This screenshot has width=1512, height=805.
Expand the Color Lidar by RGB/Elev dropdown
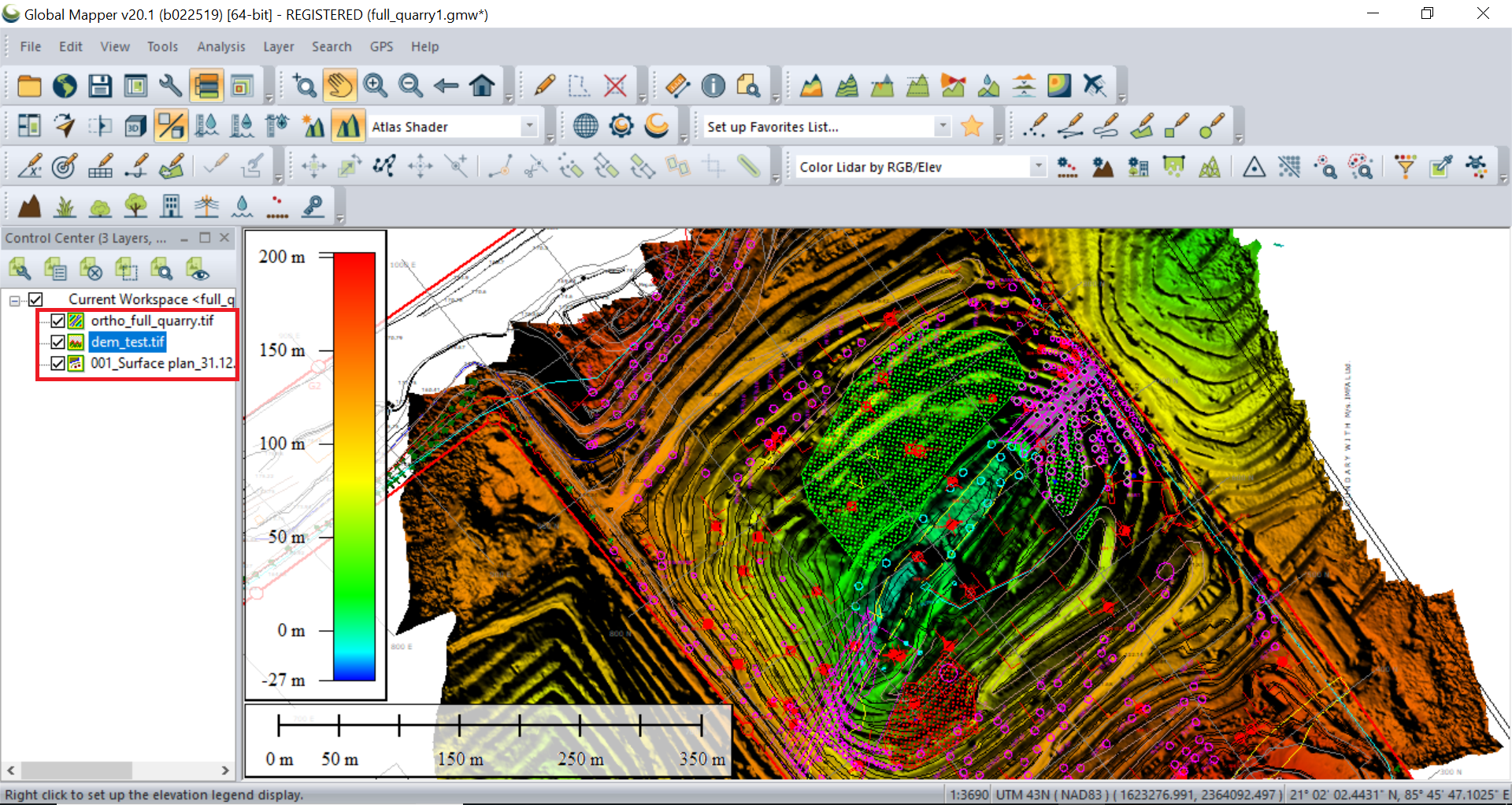[1038, 166]
